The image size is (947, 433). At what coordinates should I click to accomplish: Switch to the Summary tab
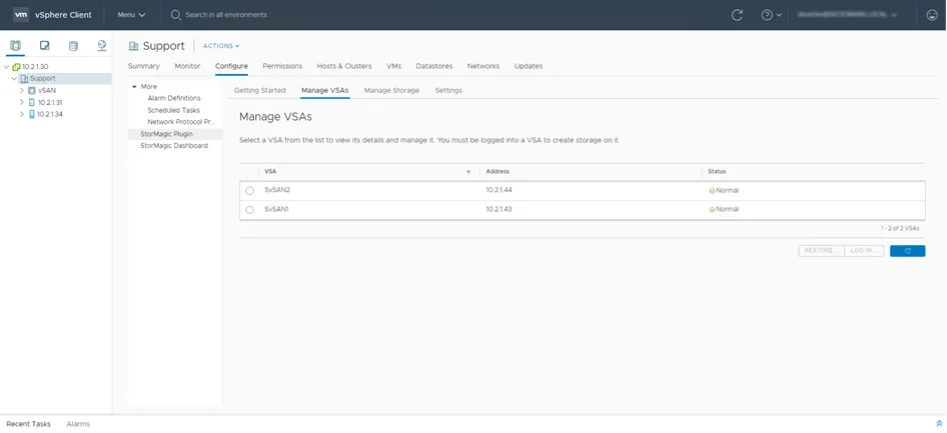pyautogui.click(x=144, y=66)
